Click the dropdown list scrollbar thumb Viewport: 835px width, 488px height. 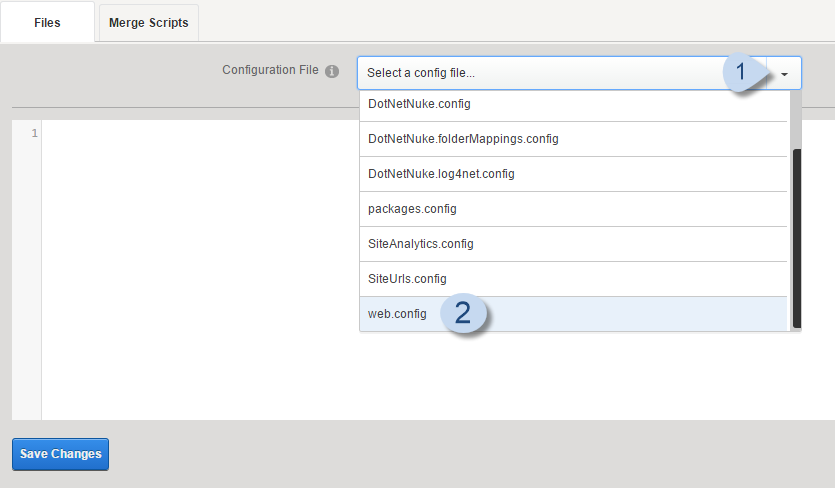[797, 239]
